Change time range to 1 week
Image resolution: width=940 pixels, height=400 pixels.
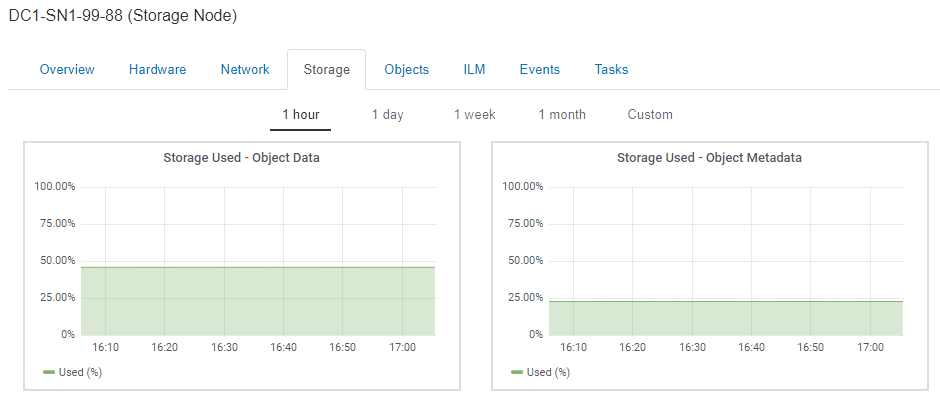[x=474, y=115]
